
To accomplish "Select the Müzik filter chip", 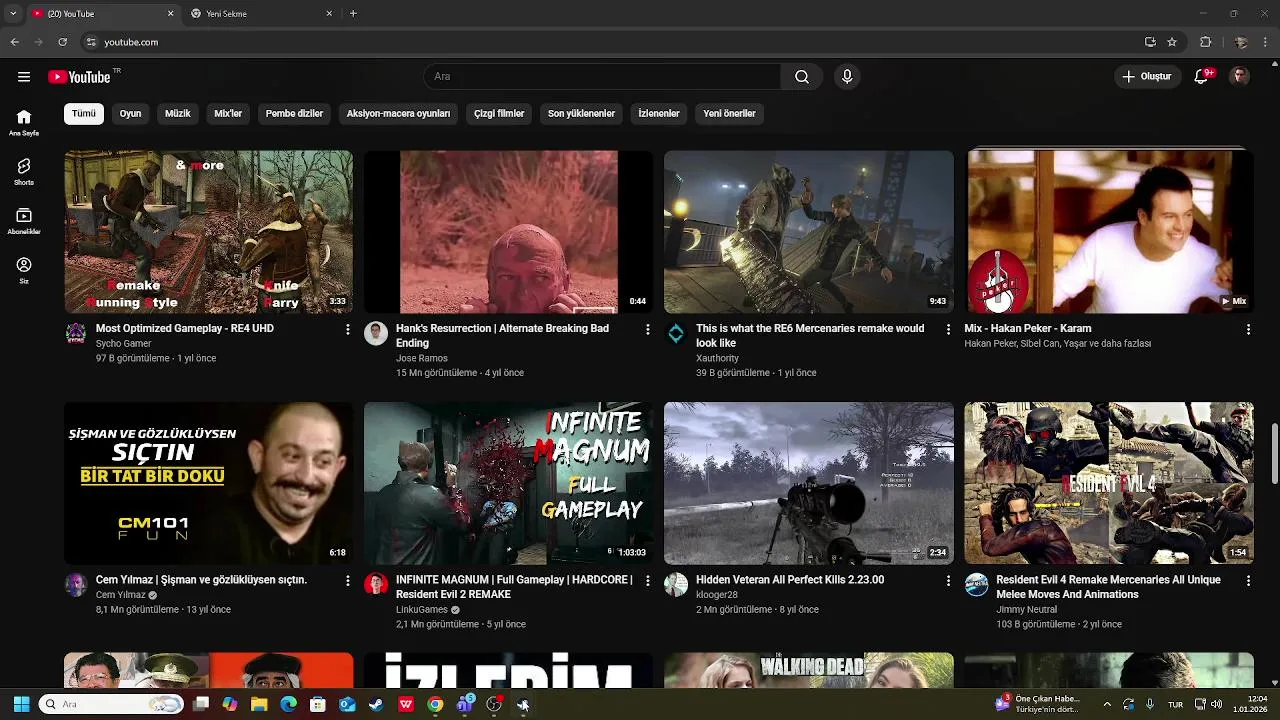I will tap(178, 114).
